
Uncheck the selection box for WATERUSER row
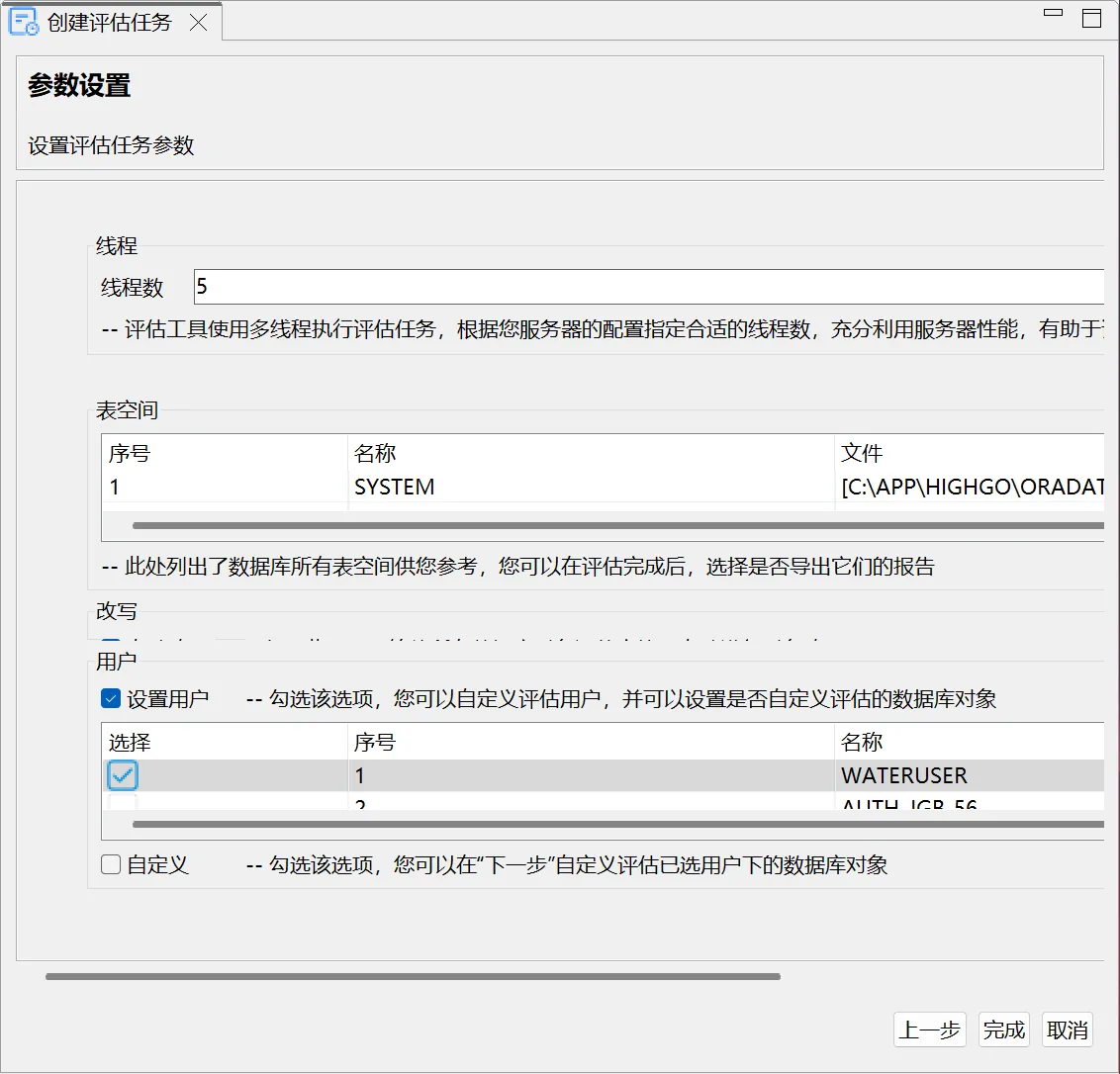(x=123, y=775)
